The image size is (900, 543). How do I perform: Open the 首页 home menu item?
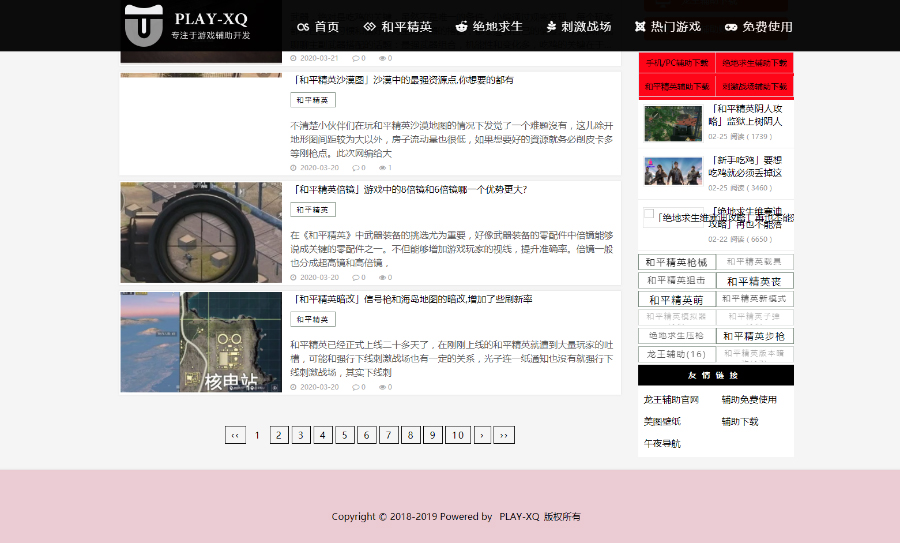pyautogui.click(x=318, y=26)
